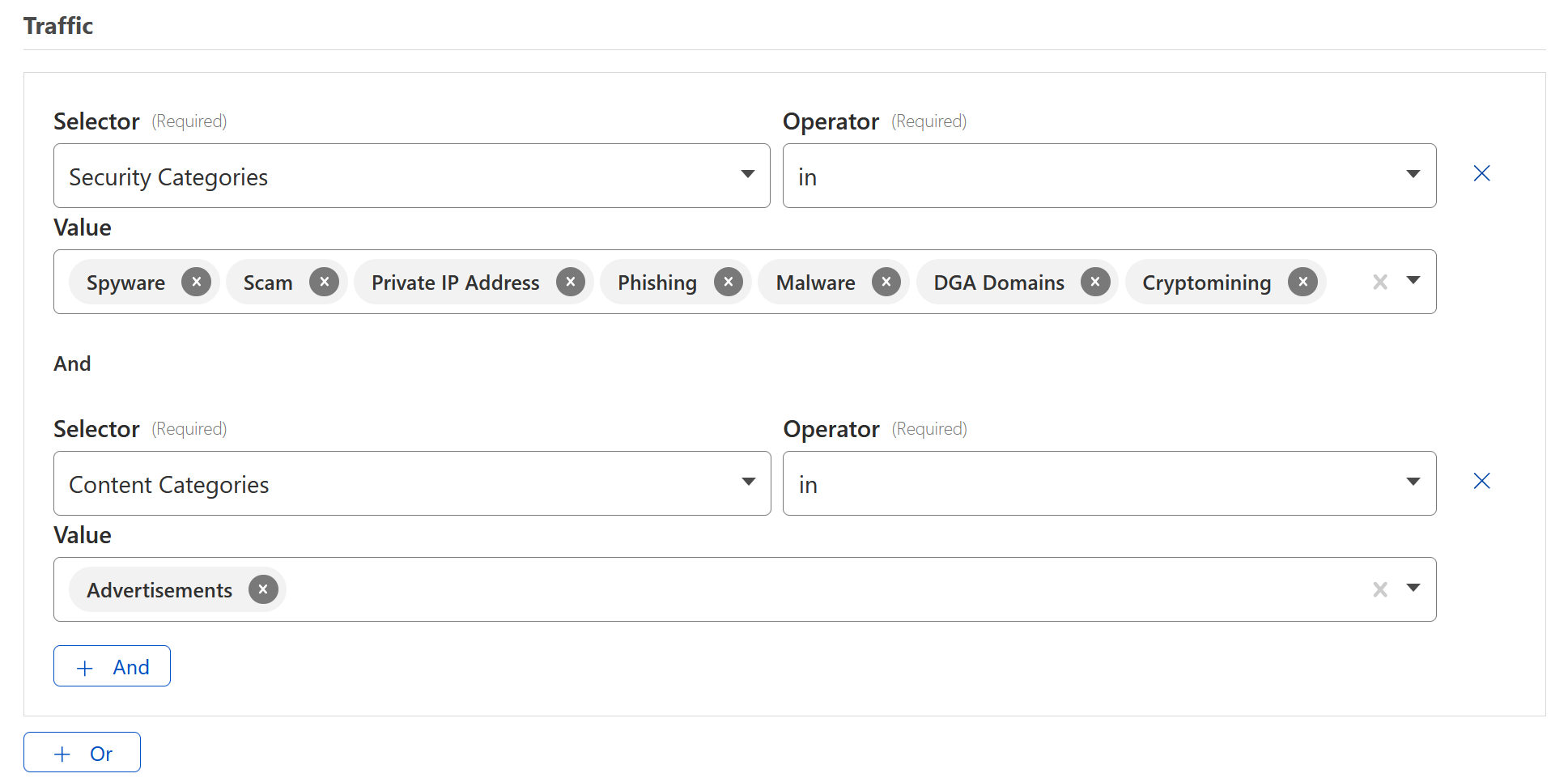Remove the Spyware tag

tap(196, 282)
